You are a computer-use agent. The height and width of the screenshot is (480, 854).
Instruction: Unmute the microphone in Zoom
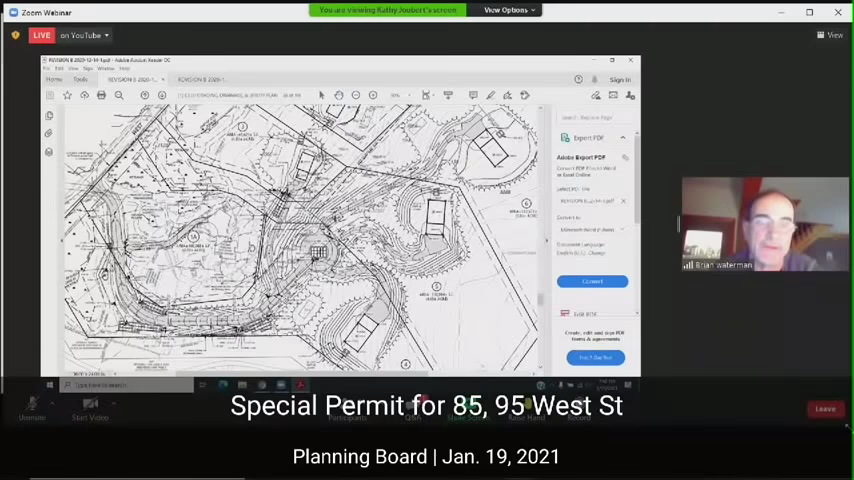[32, 406]
